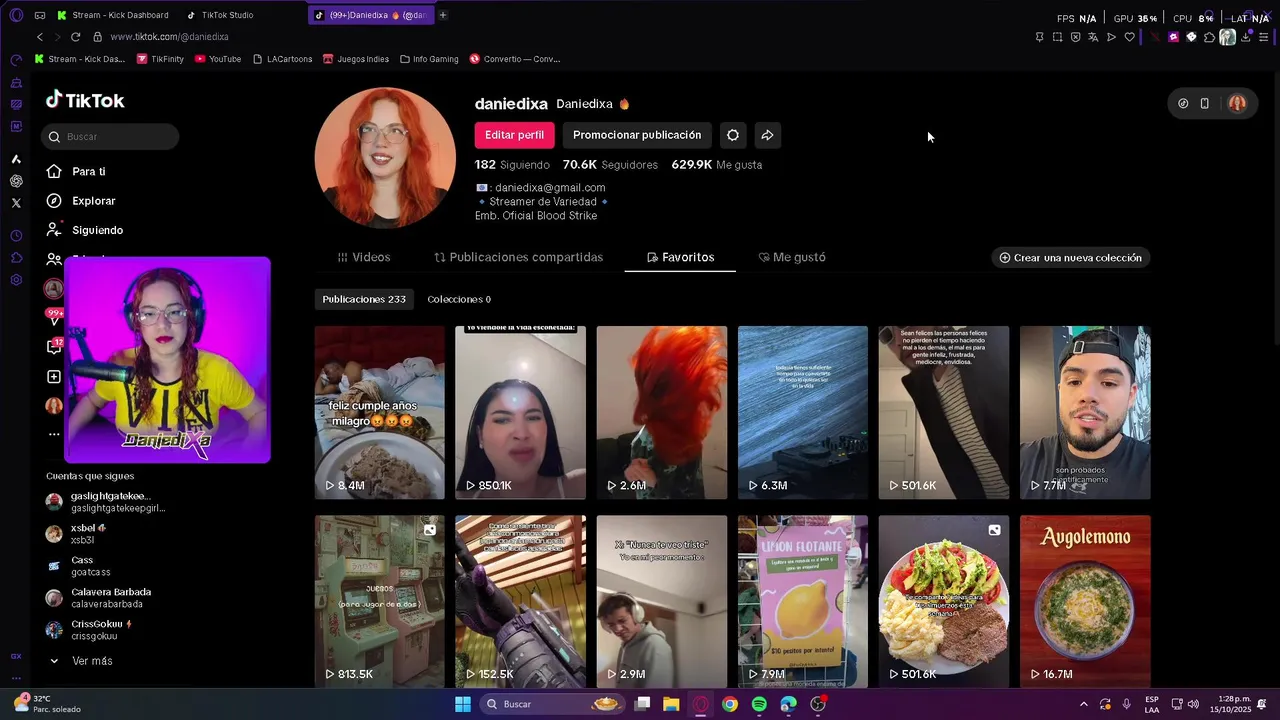Expand Ver más followed accounts
Viewport: 1280px width, 720px height.
(x=80, y=661)
